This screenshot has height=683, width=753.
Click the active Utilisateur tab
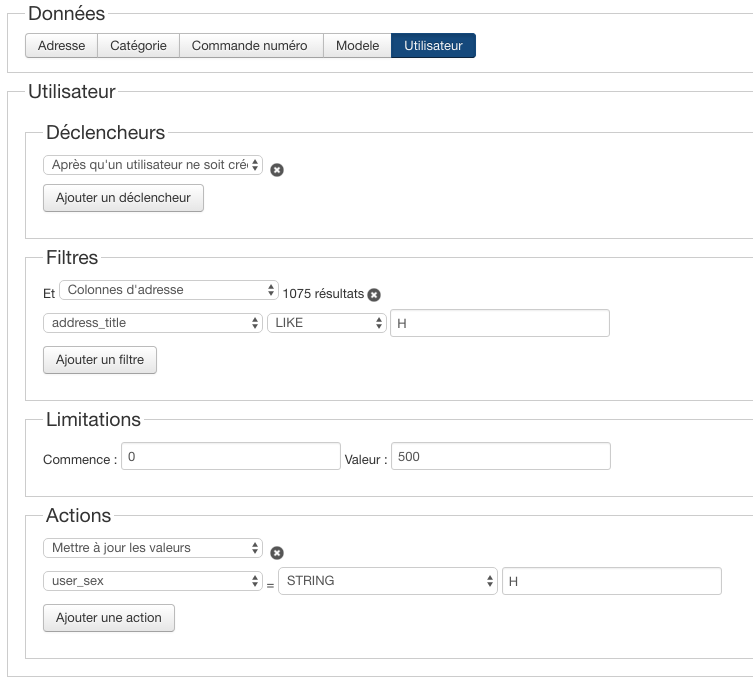(x=433, y=46)
